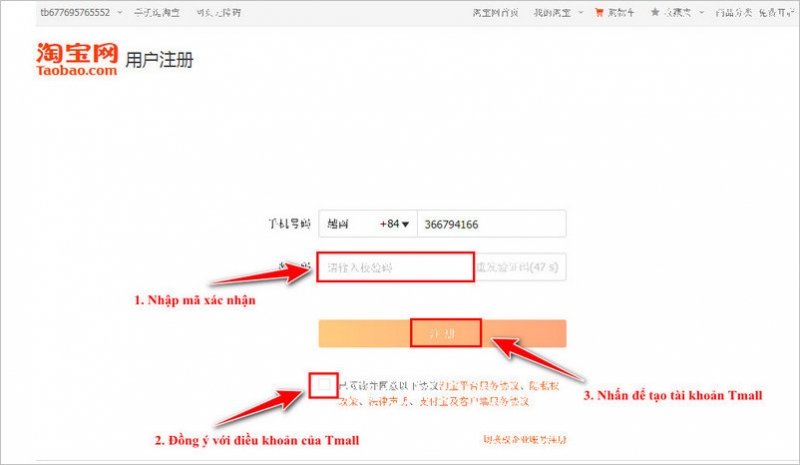Screen dimensions: 800x465
Task: Open the legal statement link
Action: pos(391,402)
